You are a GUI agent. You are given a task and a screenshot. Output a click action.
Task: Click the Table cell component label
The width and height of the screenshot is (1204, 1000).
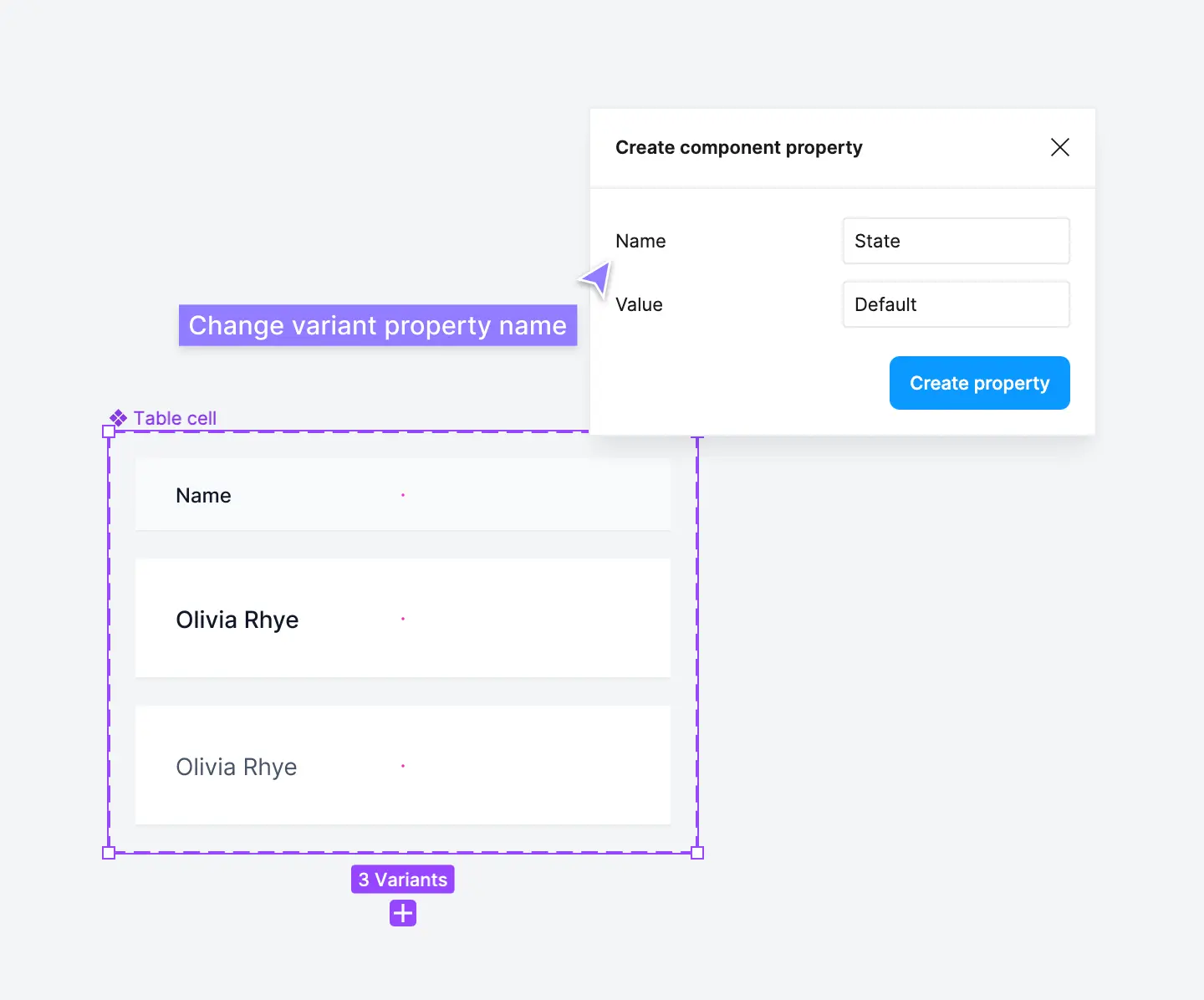pyautogui.click(x=175, y=418)
